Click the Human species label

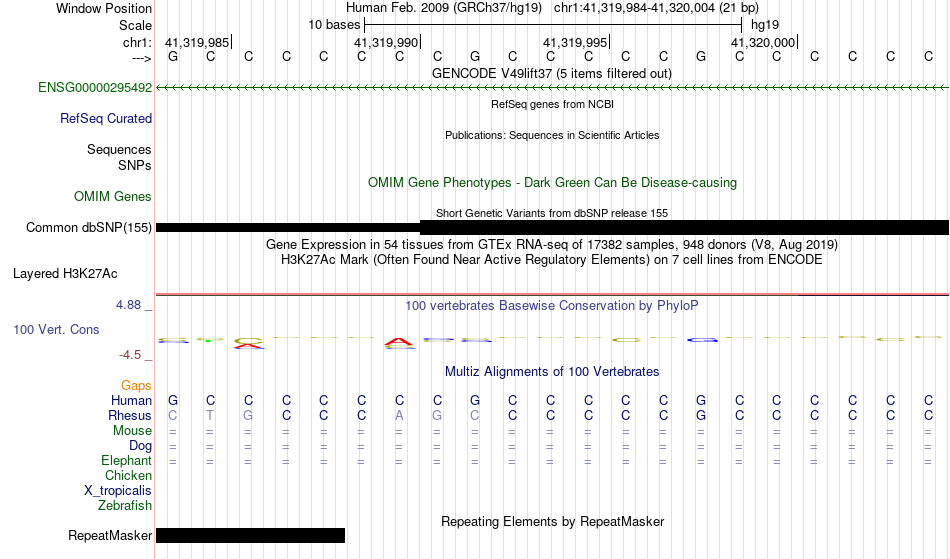point(131,401)
